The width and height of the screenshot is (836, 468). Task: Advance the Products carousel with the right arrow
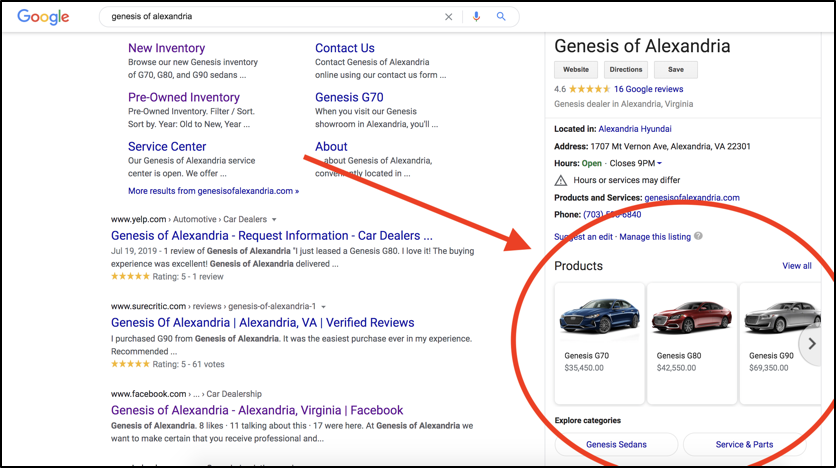pyautogui.click(x=811, y=344)
